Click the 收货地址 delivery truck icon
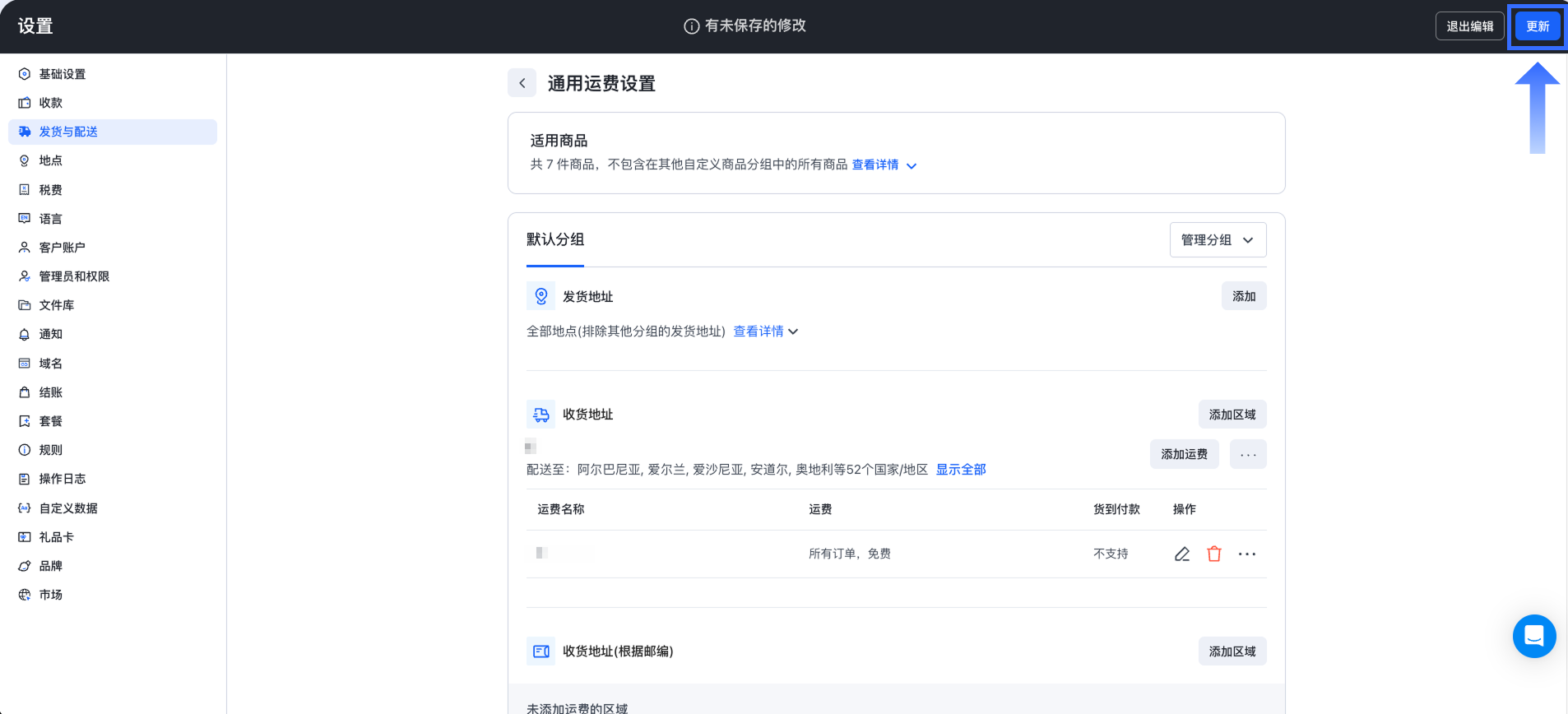 (x=541, y=415)
